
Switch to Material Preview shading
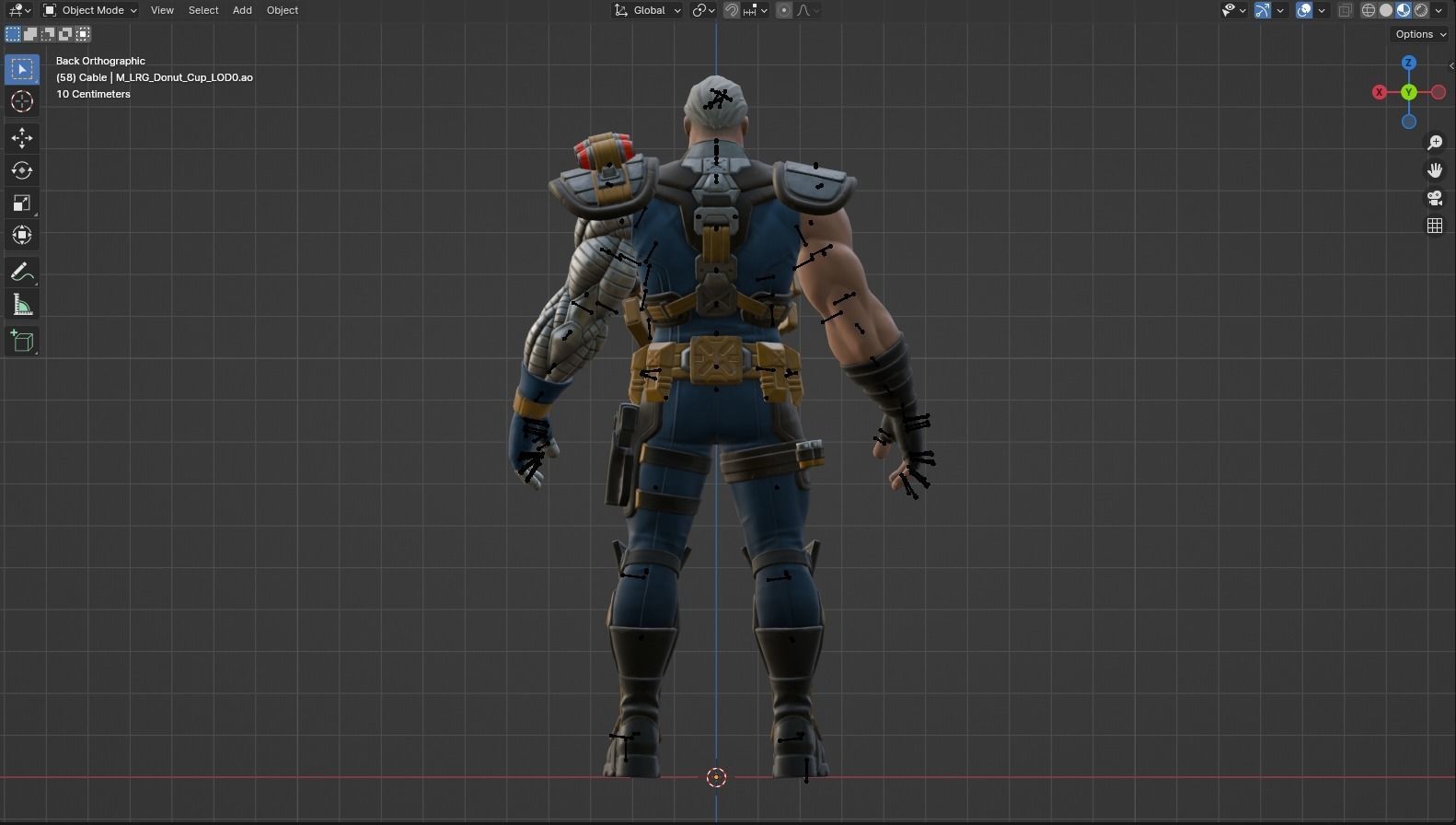click(1404, 10)
